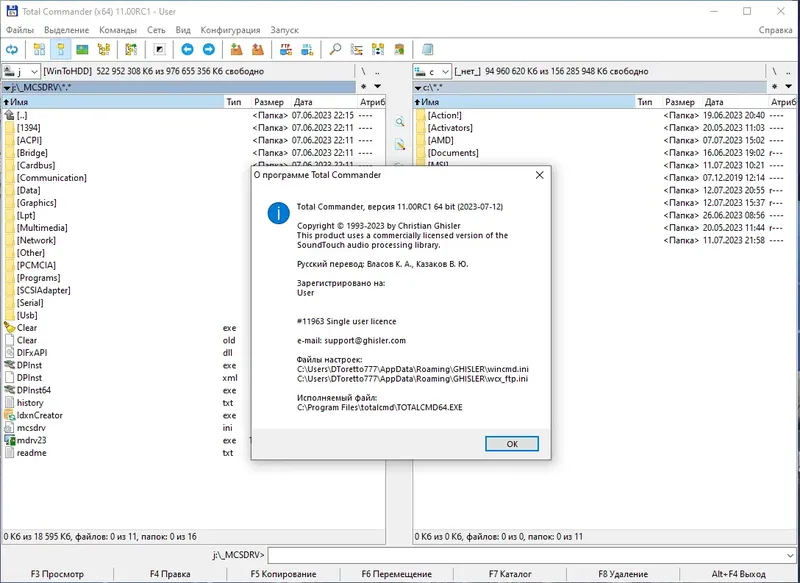
Task: Open the Выделение menu
Action: [x=66, y=30]
